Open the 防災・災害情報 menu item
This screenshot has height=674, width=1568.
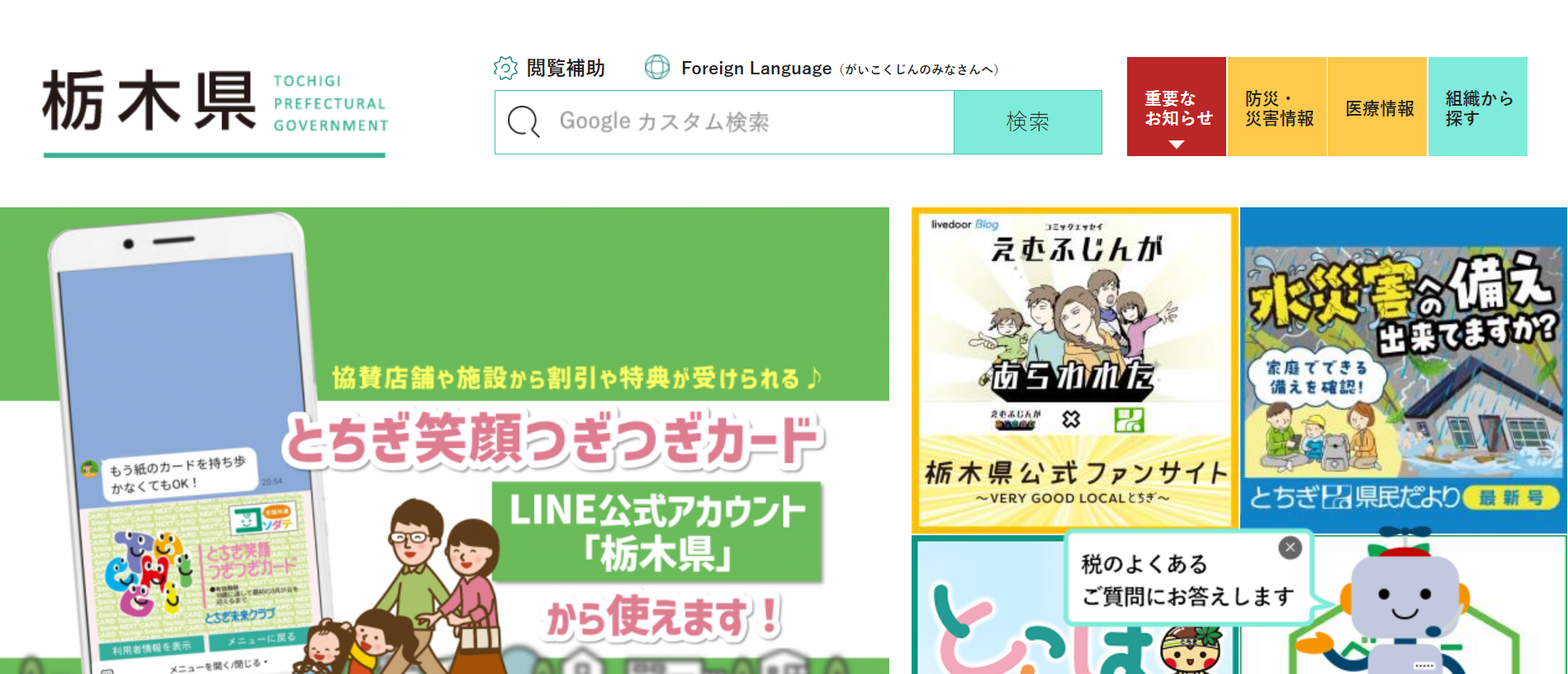tap(1277, 107)
